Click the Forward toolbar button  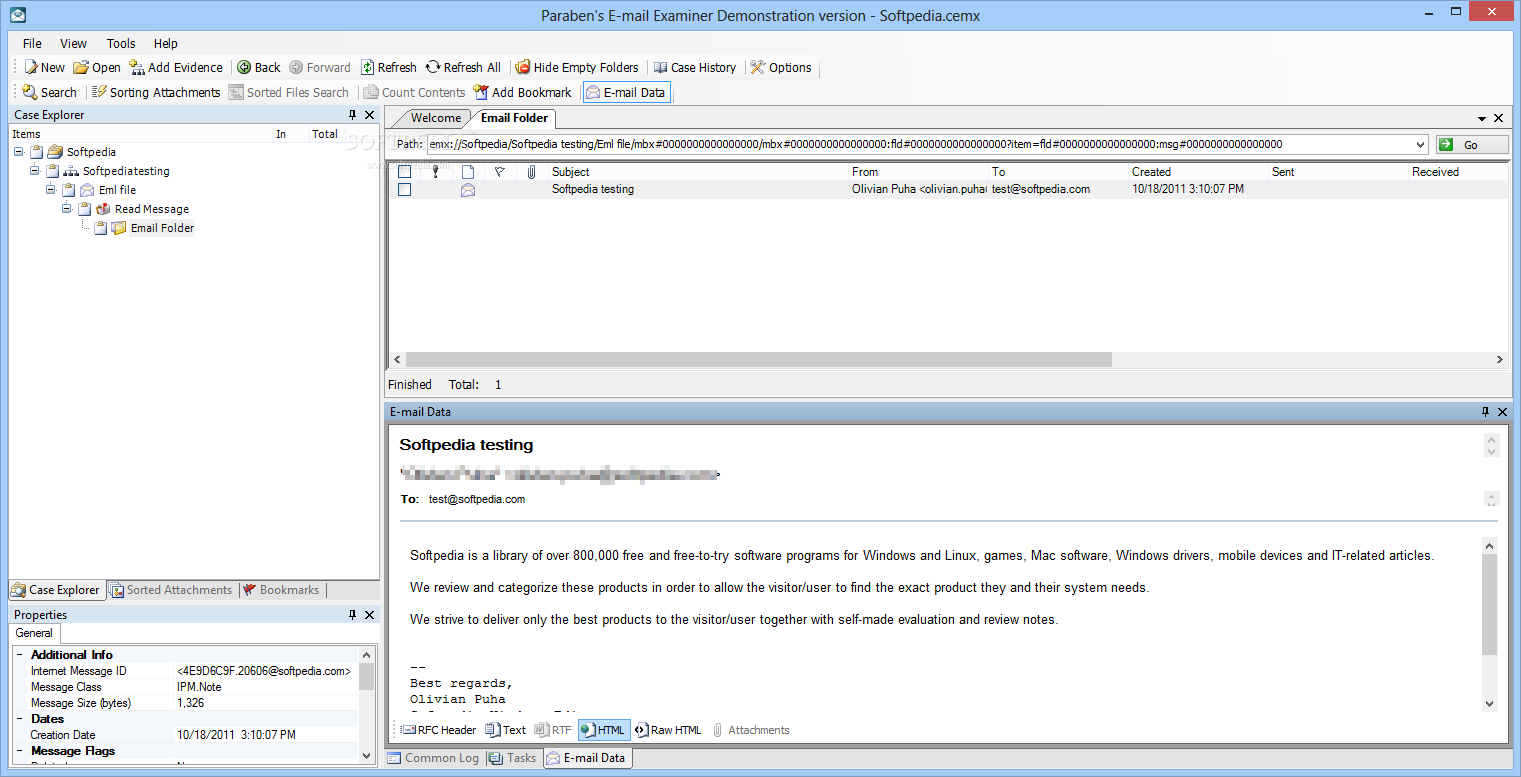pyautogui.click(x=320, y=67)
